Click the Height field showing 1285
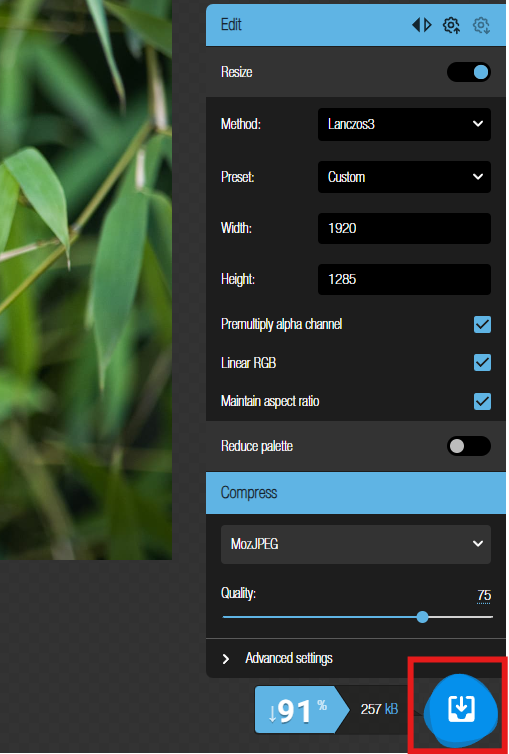509x754 pixels. (x=404, y=279)
